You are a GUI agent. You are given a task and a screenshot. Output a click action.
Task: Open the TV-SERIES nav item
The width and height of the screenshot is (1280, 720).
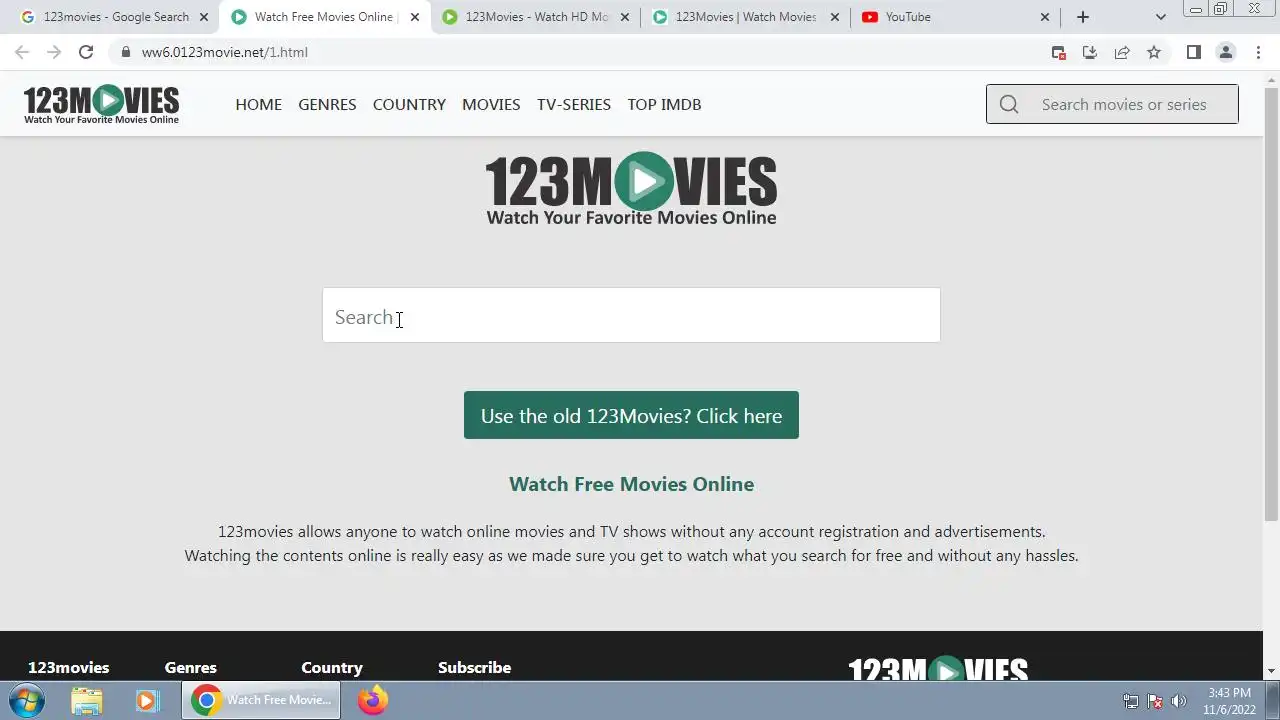(x=574, y=104)
